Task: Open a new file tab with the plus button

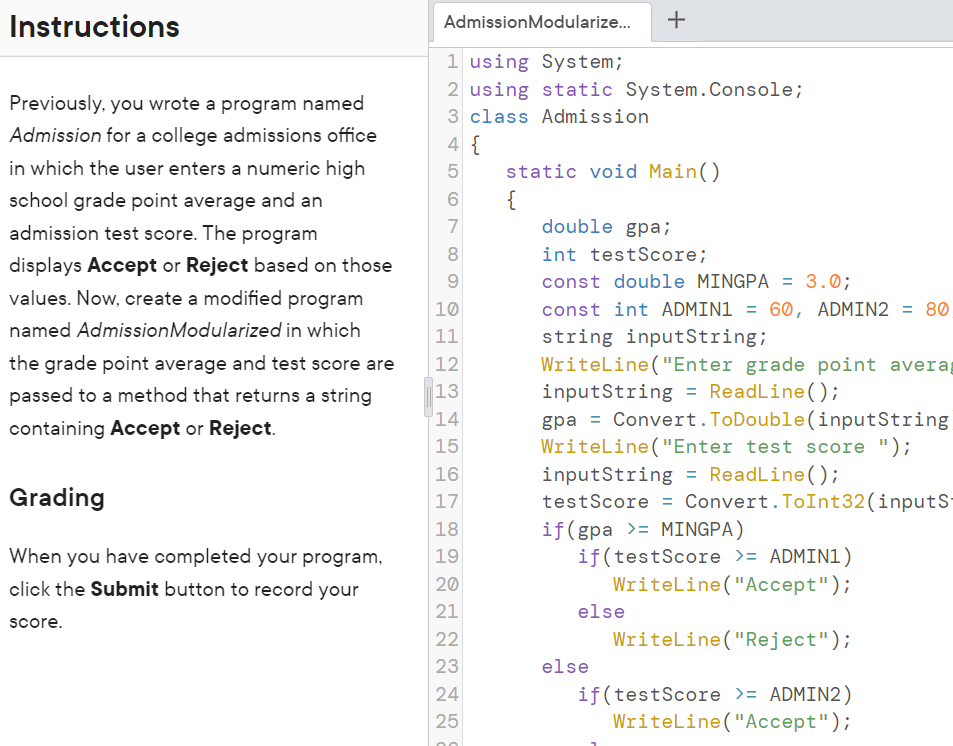Action: point(676,20)
